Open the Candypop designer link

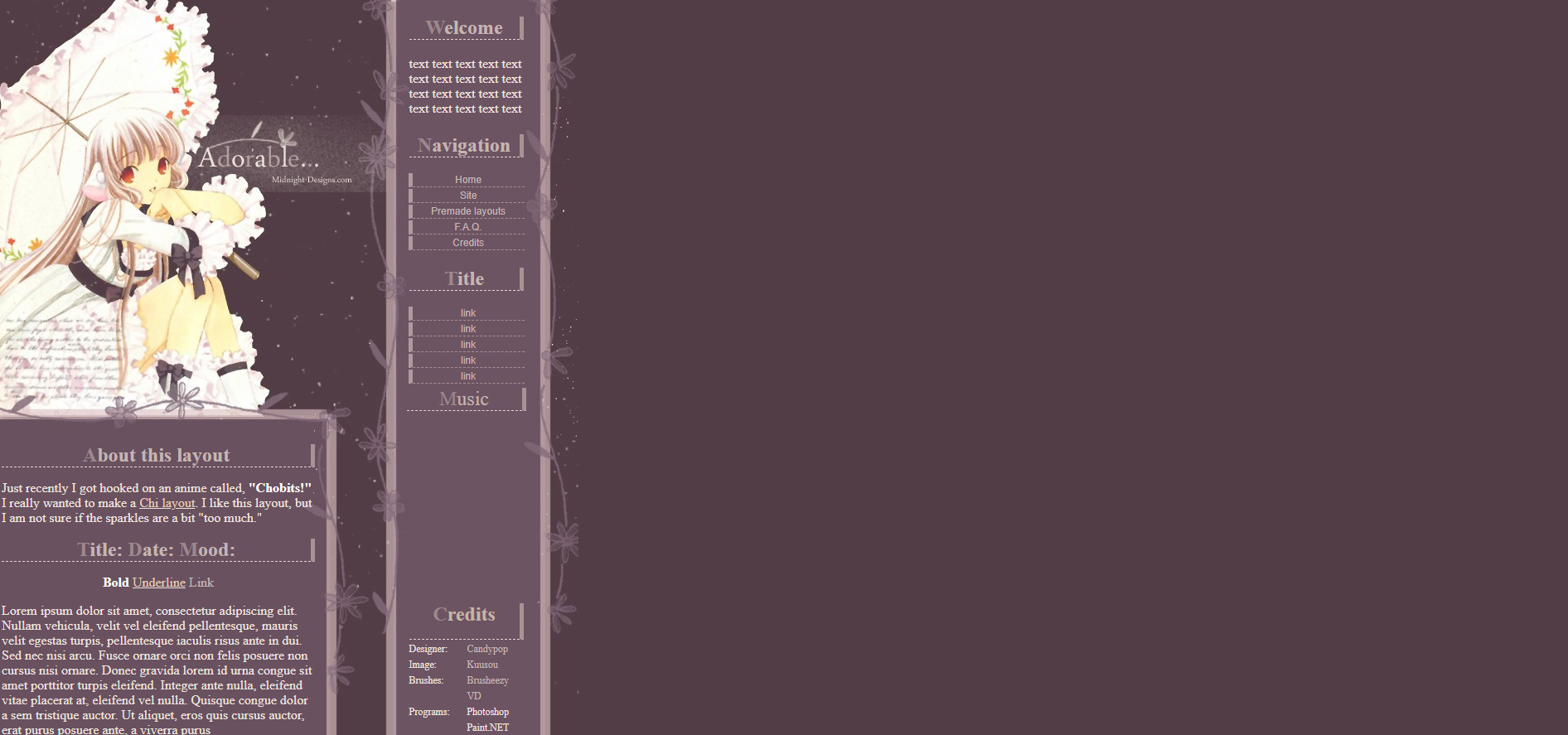[x=487, y=649]
